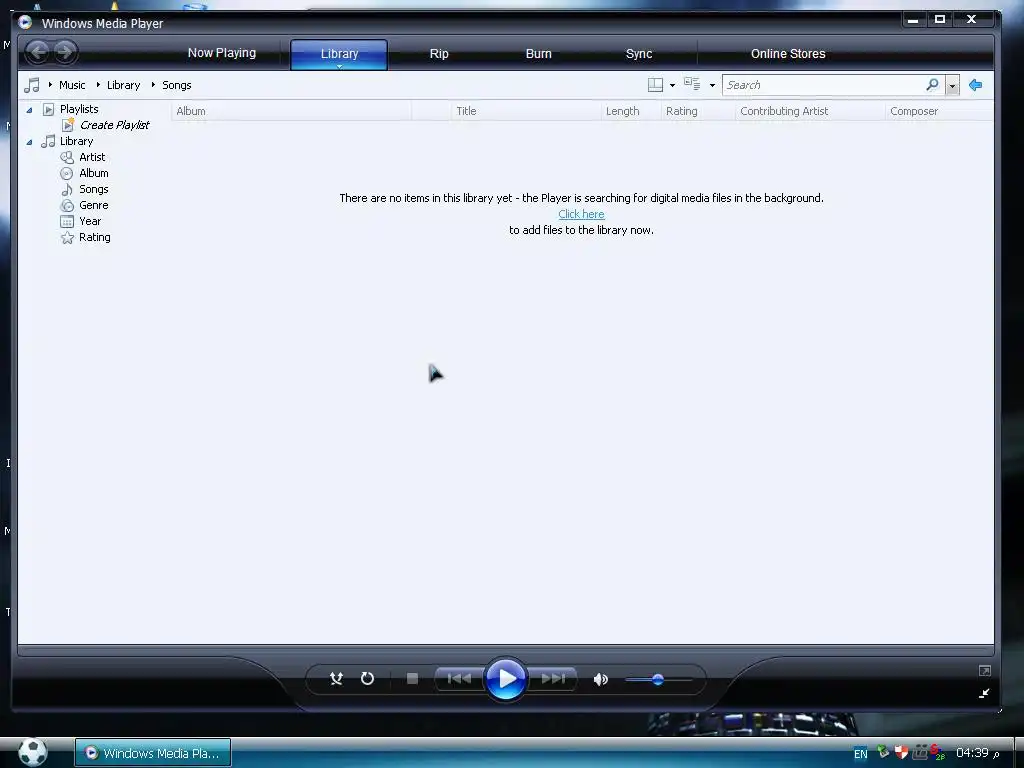Open the Burn tab
The height and width of the screenshot is (768, 1024).
(x=539, y=54)
